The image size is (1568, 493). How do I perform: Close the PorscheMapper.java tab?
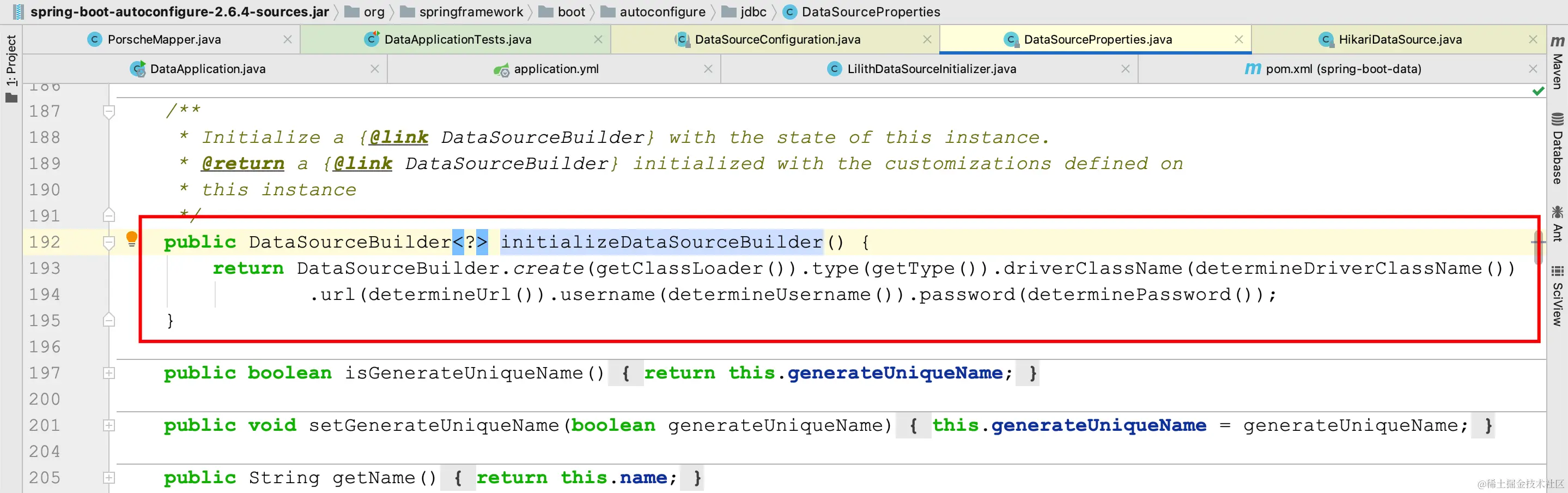(x=288, y=40)
